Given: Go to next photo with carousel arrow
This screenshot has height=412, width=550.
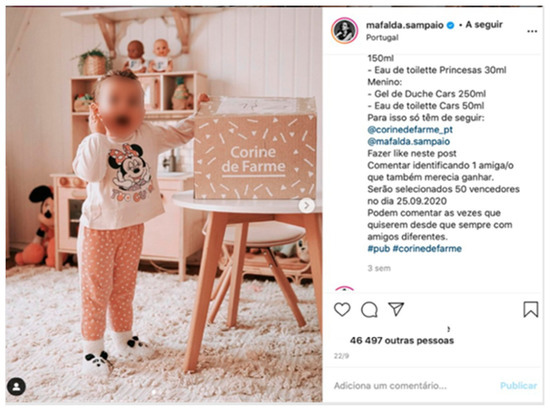Looking at the screenshot, I should [307, 205].
